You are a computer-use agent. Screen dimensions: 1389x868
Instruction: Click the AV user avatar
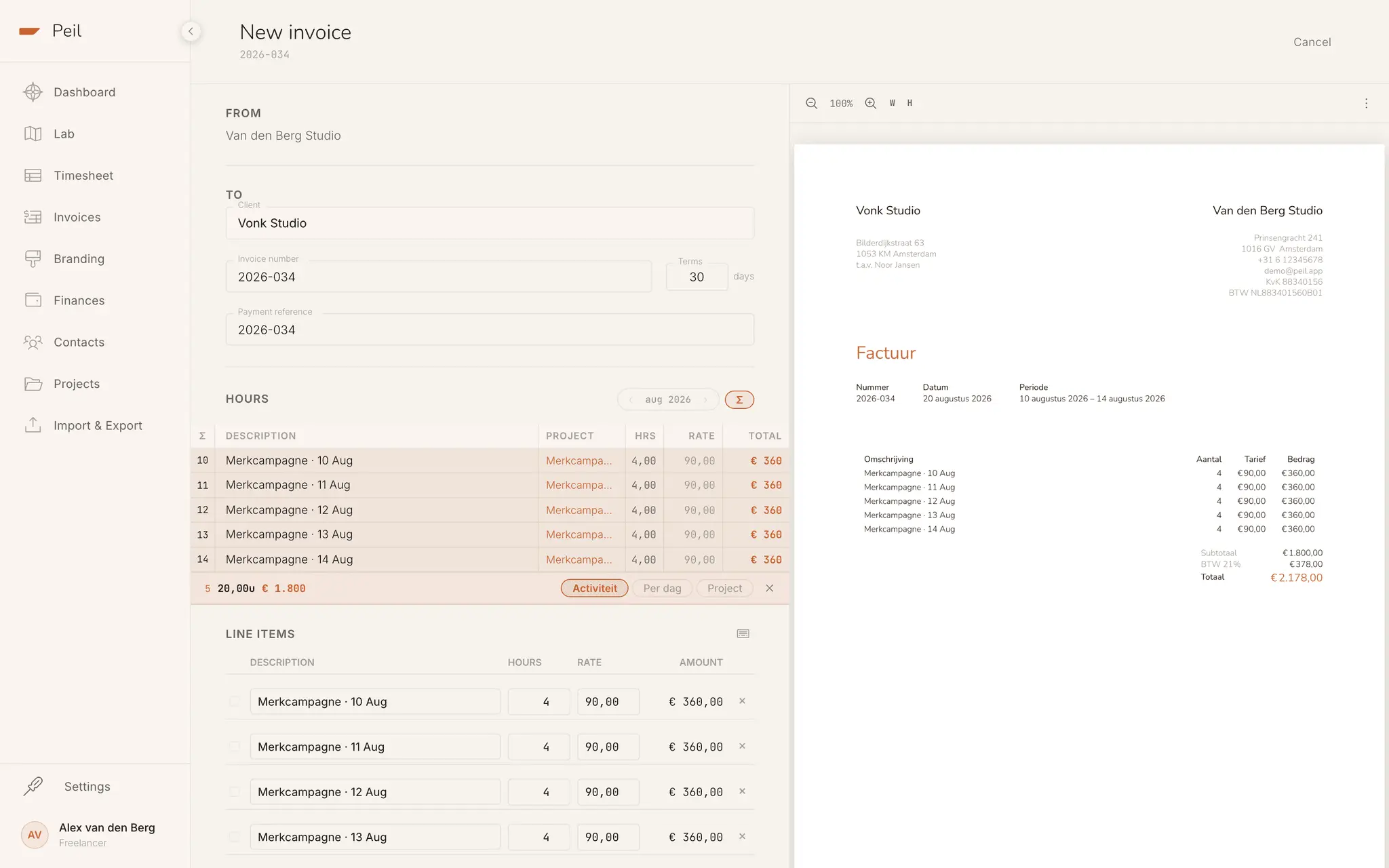(x=35, y=835)
